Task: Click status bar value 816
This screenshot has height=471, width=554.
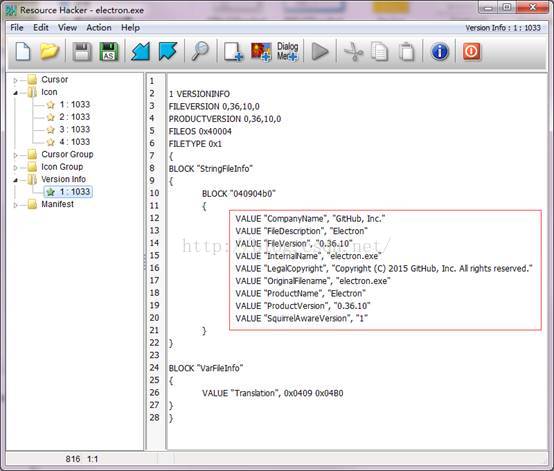Action: point(72,459)
